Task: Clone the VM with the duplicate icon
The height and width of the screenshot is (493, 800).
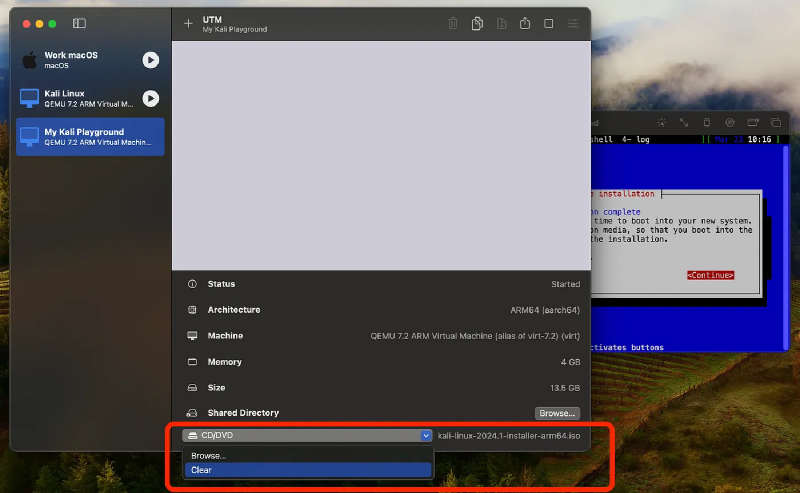Action: coord(478,24)
